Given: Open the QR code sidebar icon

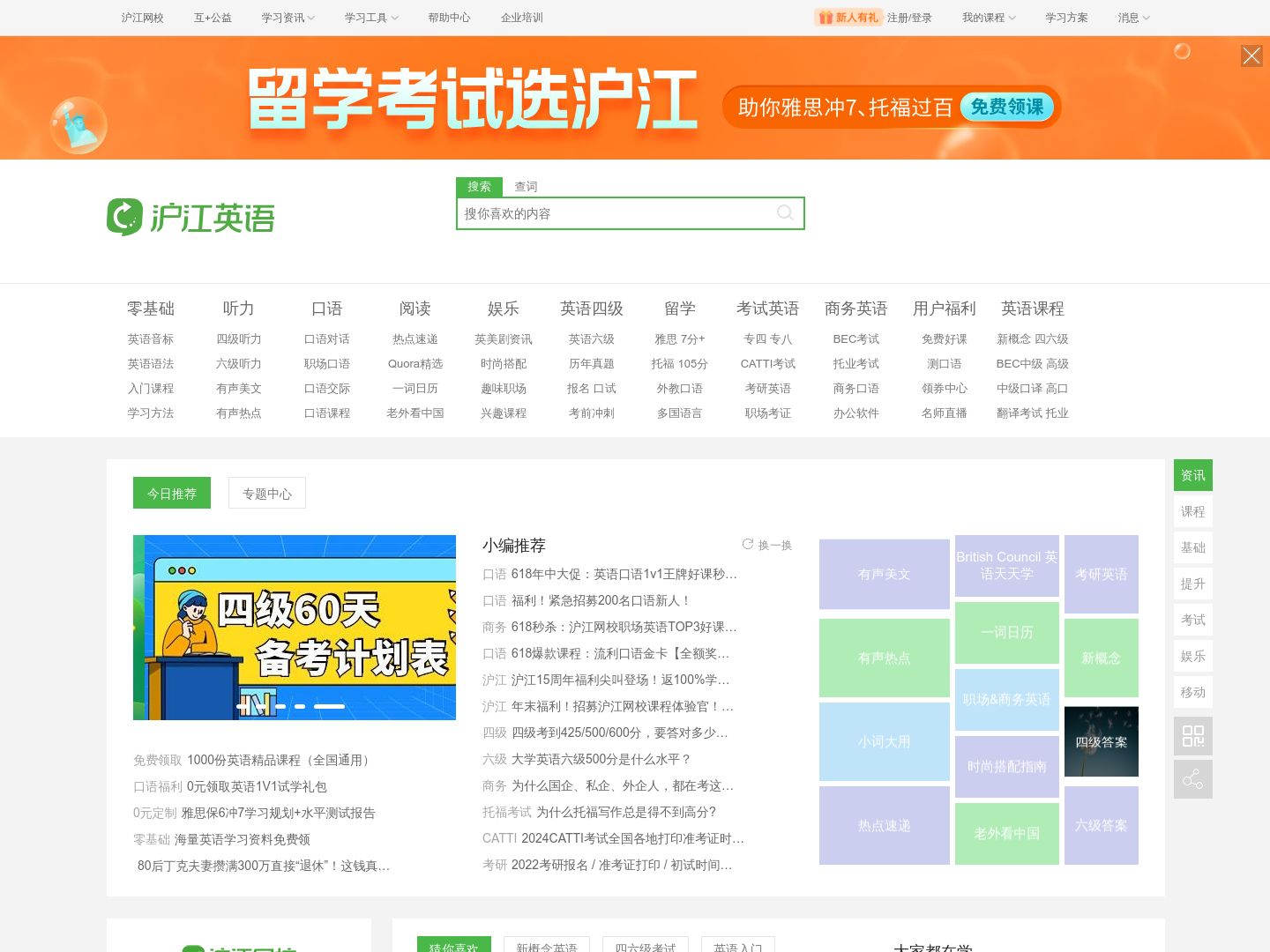Looking at the screenshot, I should click(1193, 736).
